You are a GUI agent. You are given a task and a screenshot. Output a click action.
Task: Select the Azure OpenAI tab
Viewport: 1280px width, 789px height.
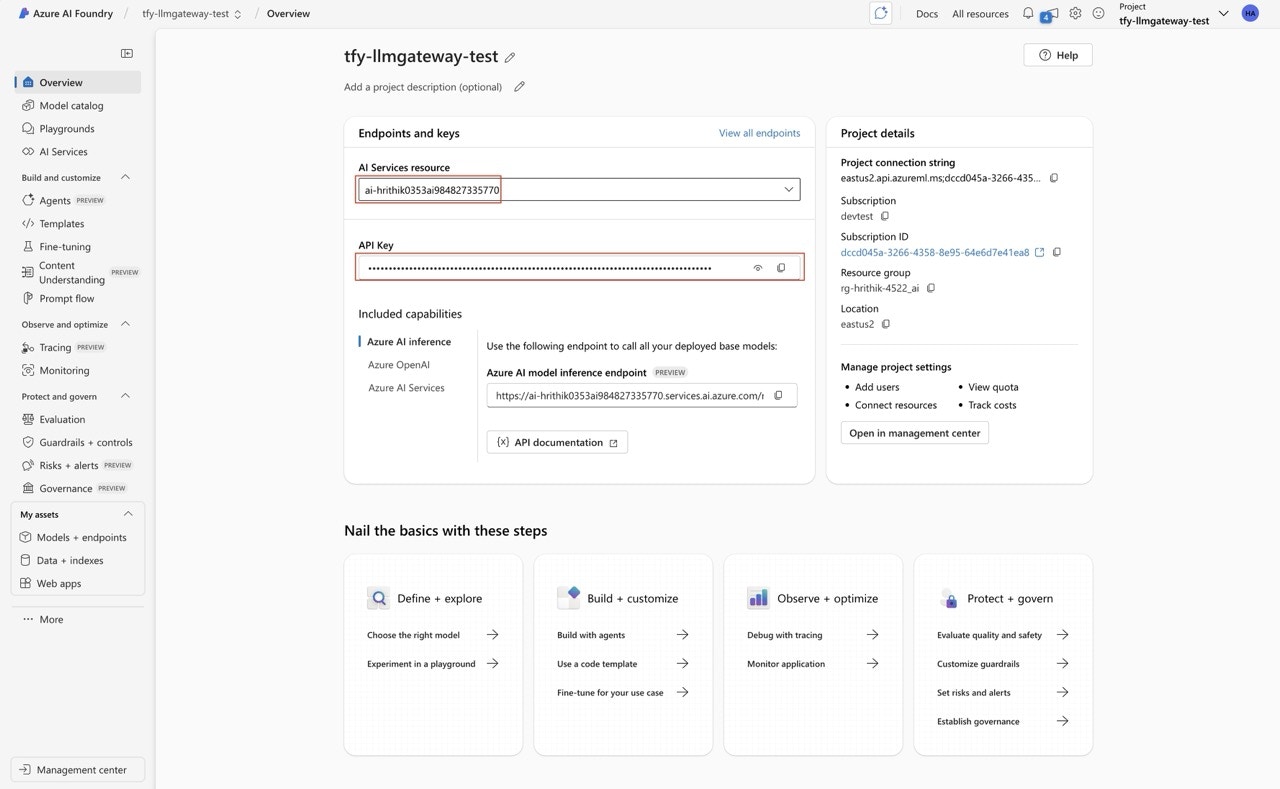tap(399, 365)
